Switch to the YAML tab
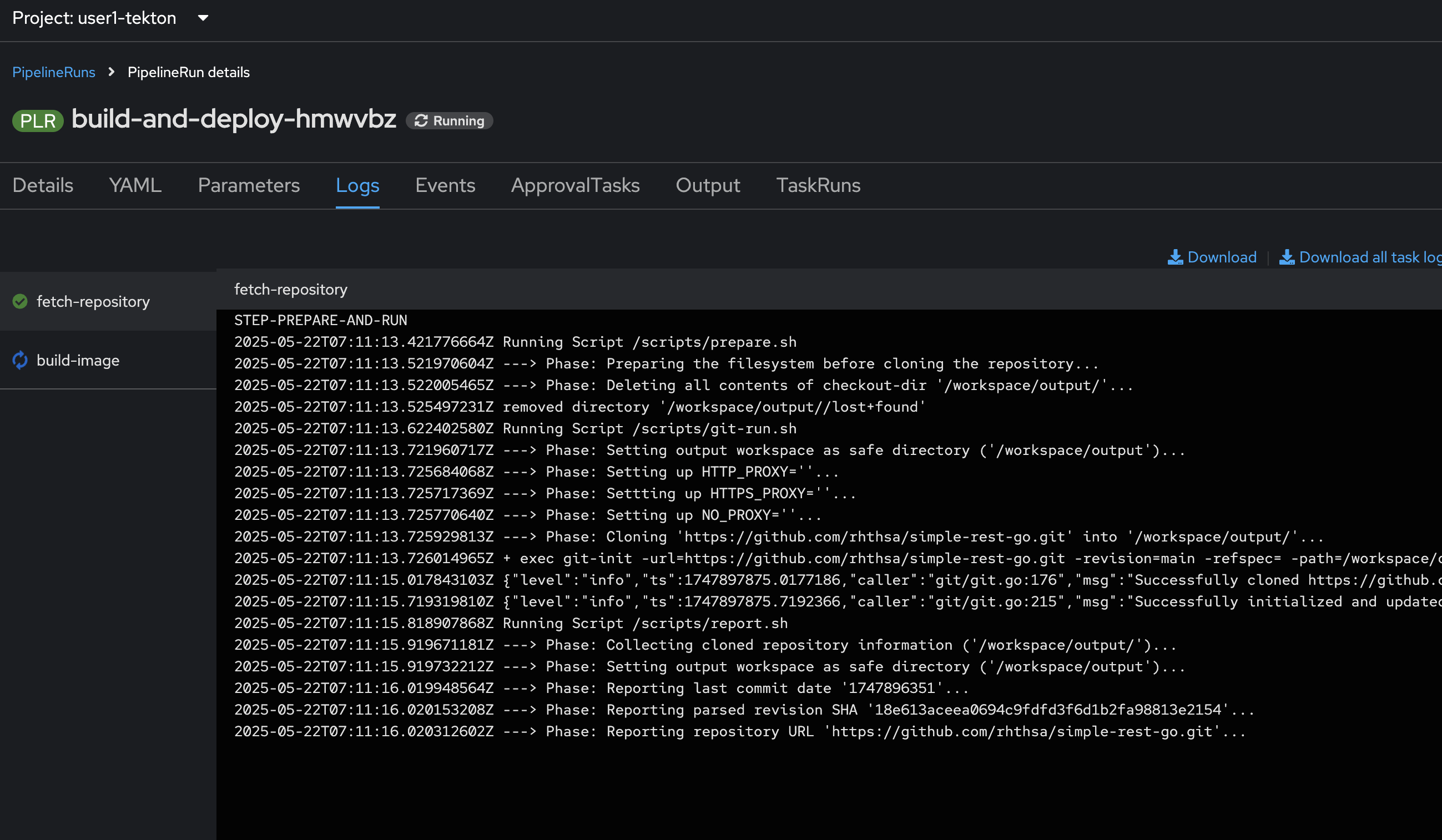 135,185
